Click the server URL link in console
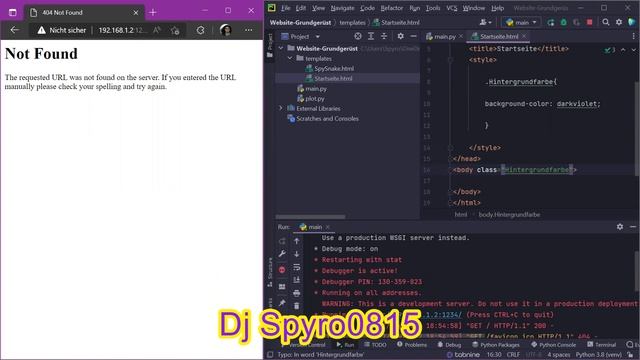Viewport: 640px width, 360px height. [x=443, y=315]
